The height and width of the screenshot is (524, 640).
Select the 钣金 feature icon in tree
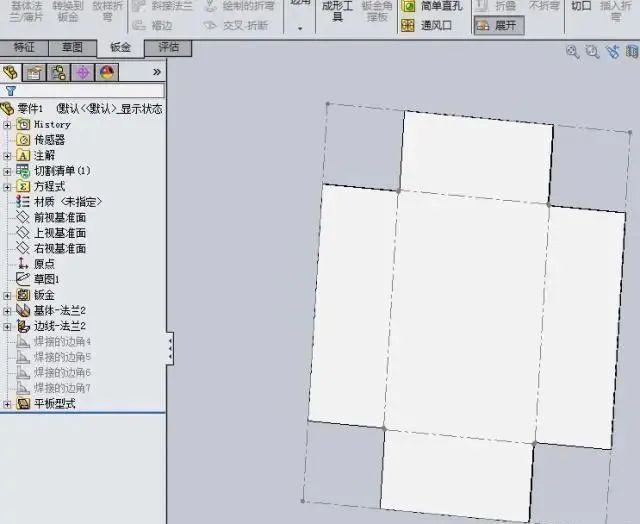23,295
